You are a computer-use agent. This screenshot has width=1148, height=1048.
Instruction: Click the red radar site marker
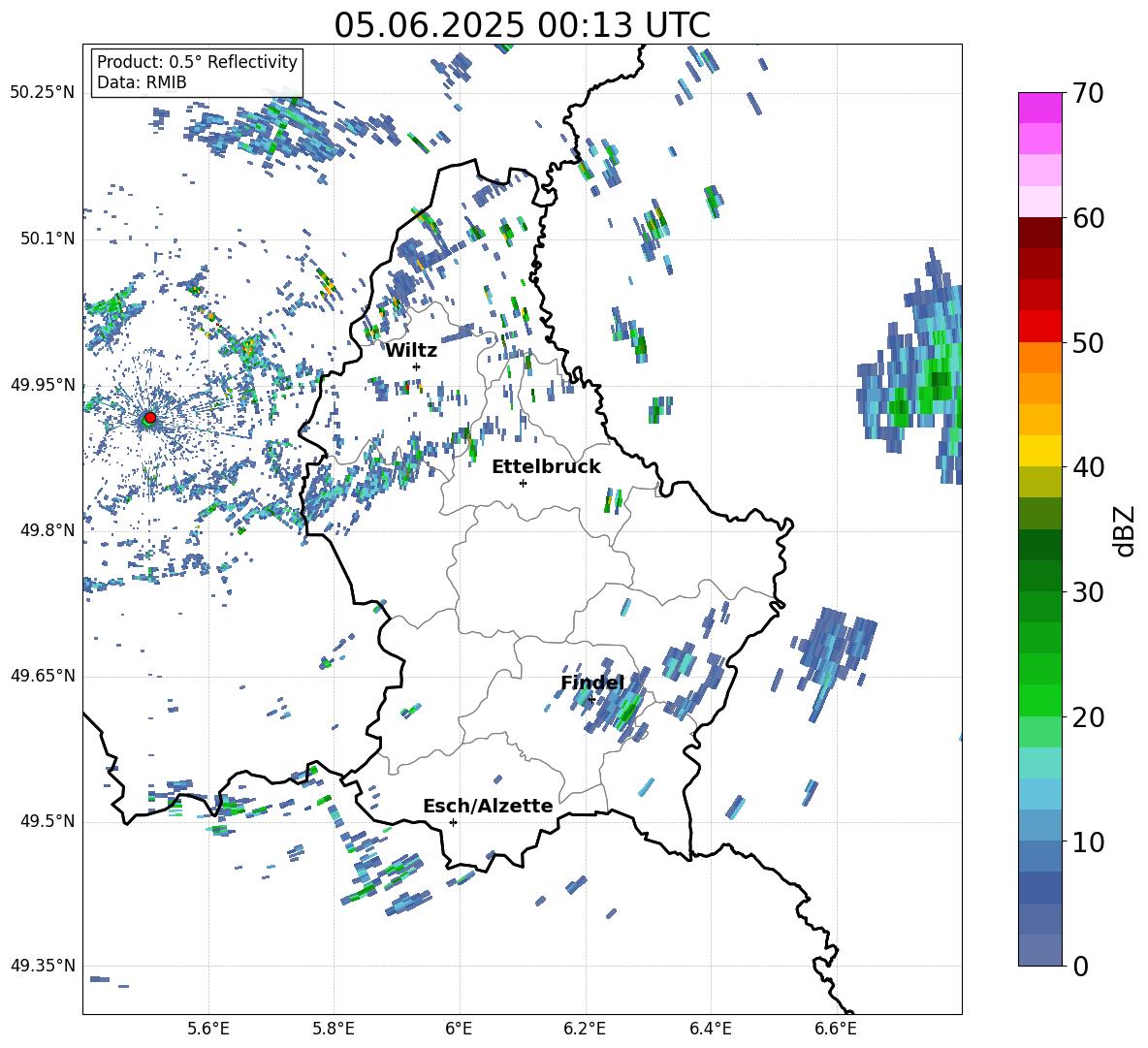point(150,417)
